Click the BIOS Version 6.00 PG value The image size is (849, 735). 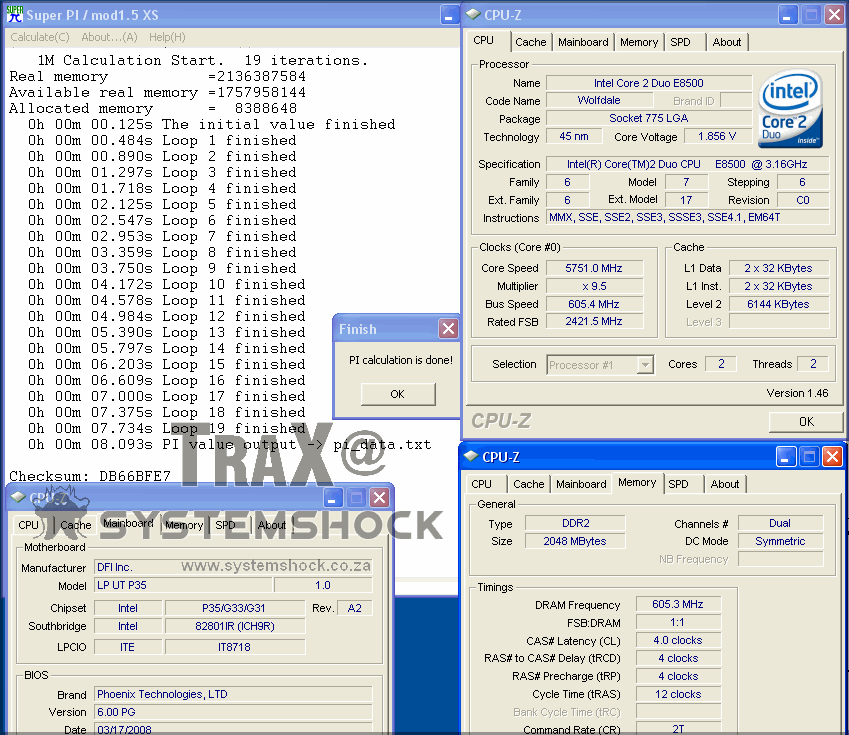coord(233,712)
